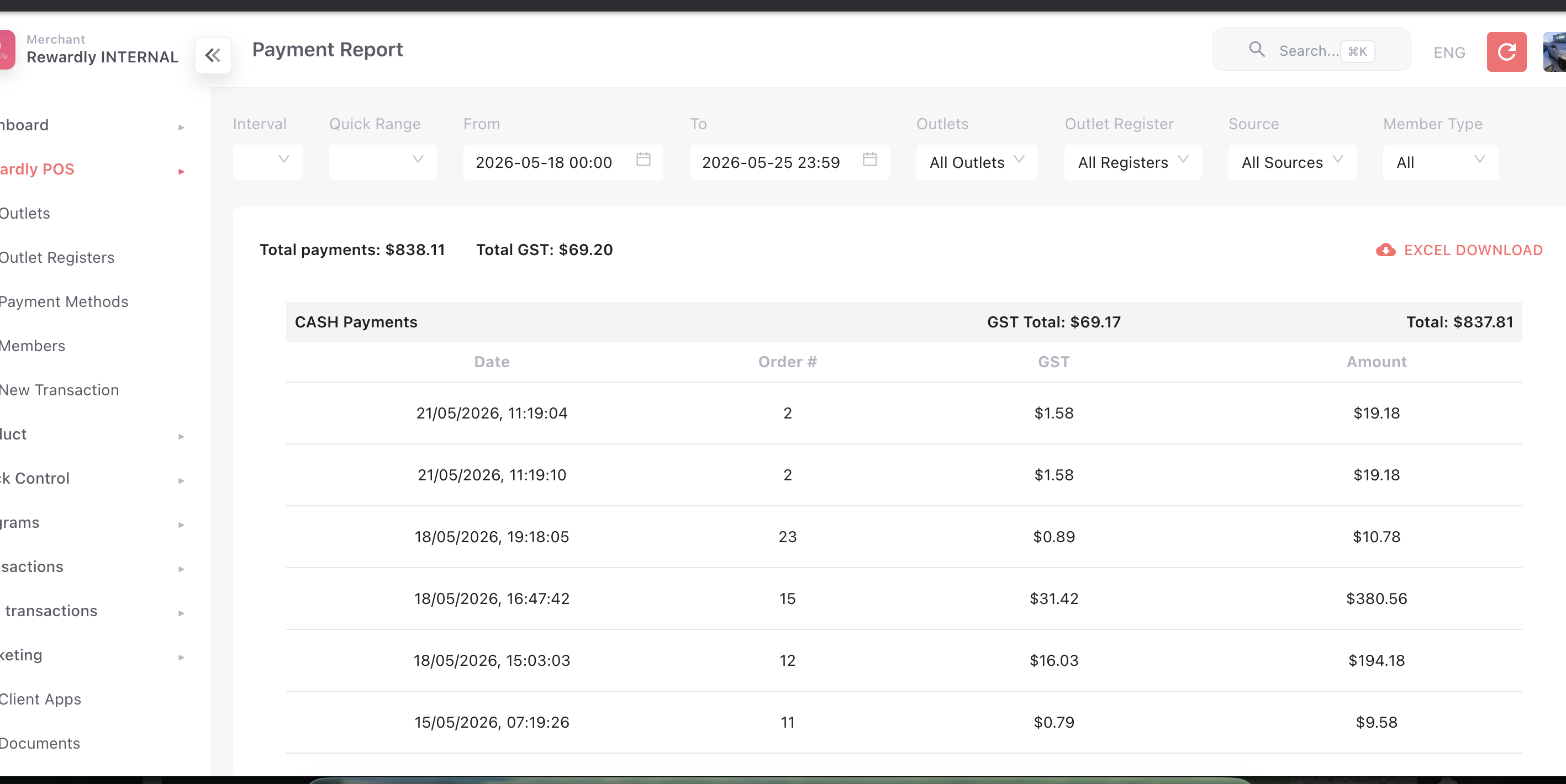Screen dimensions: 1566x784
Task: Click order number 11
Action: [787, 722]
